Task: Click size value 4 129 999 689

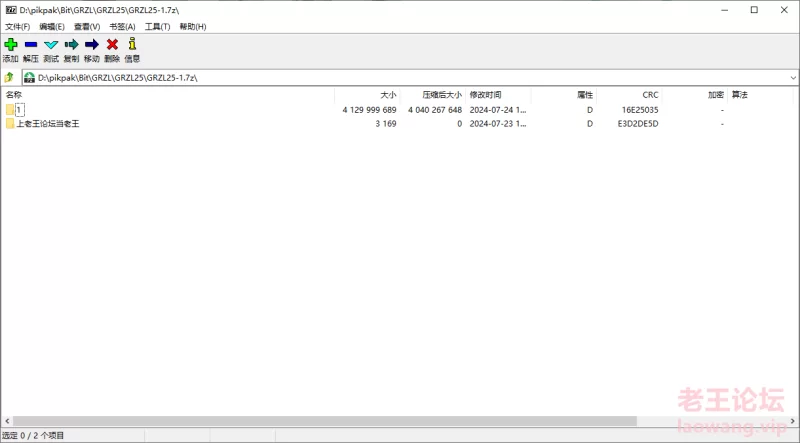Action: pyautogui.click(x=369, y=110)
